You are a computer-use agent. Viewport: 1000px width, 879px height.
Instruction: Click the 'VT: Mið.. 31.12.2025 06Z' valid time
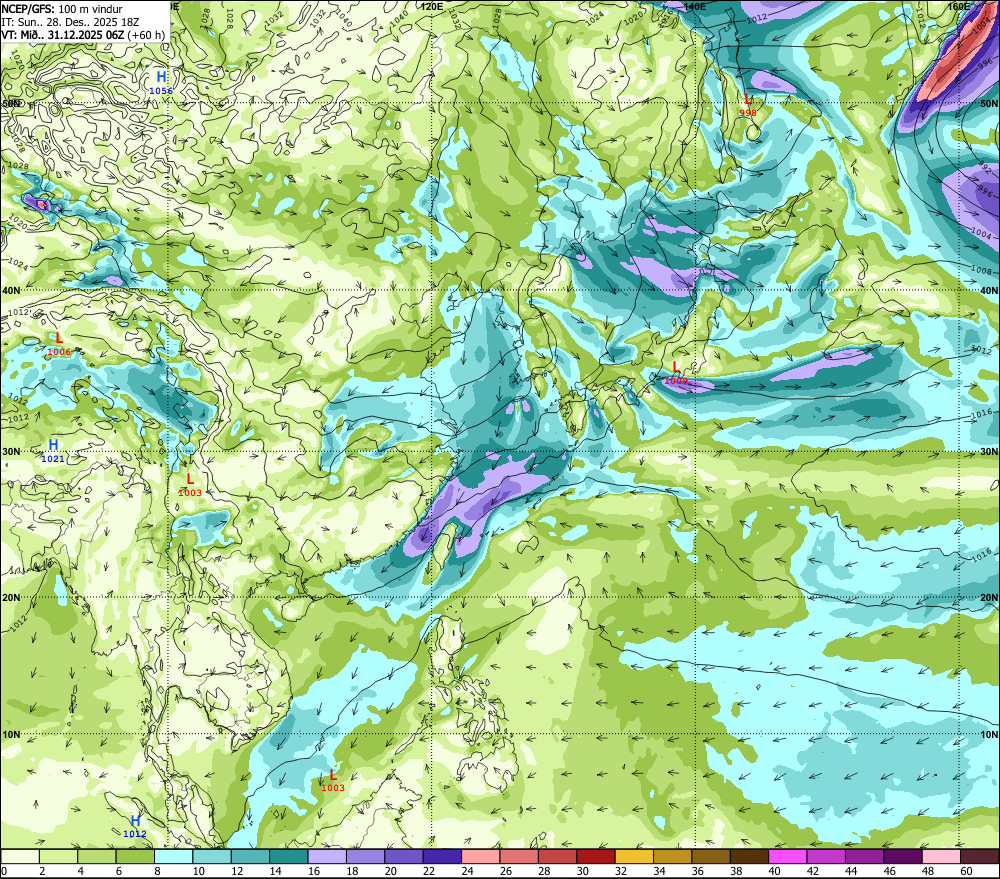pyautogui.click(x=62, y=34)
